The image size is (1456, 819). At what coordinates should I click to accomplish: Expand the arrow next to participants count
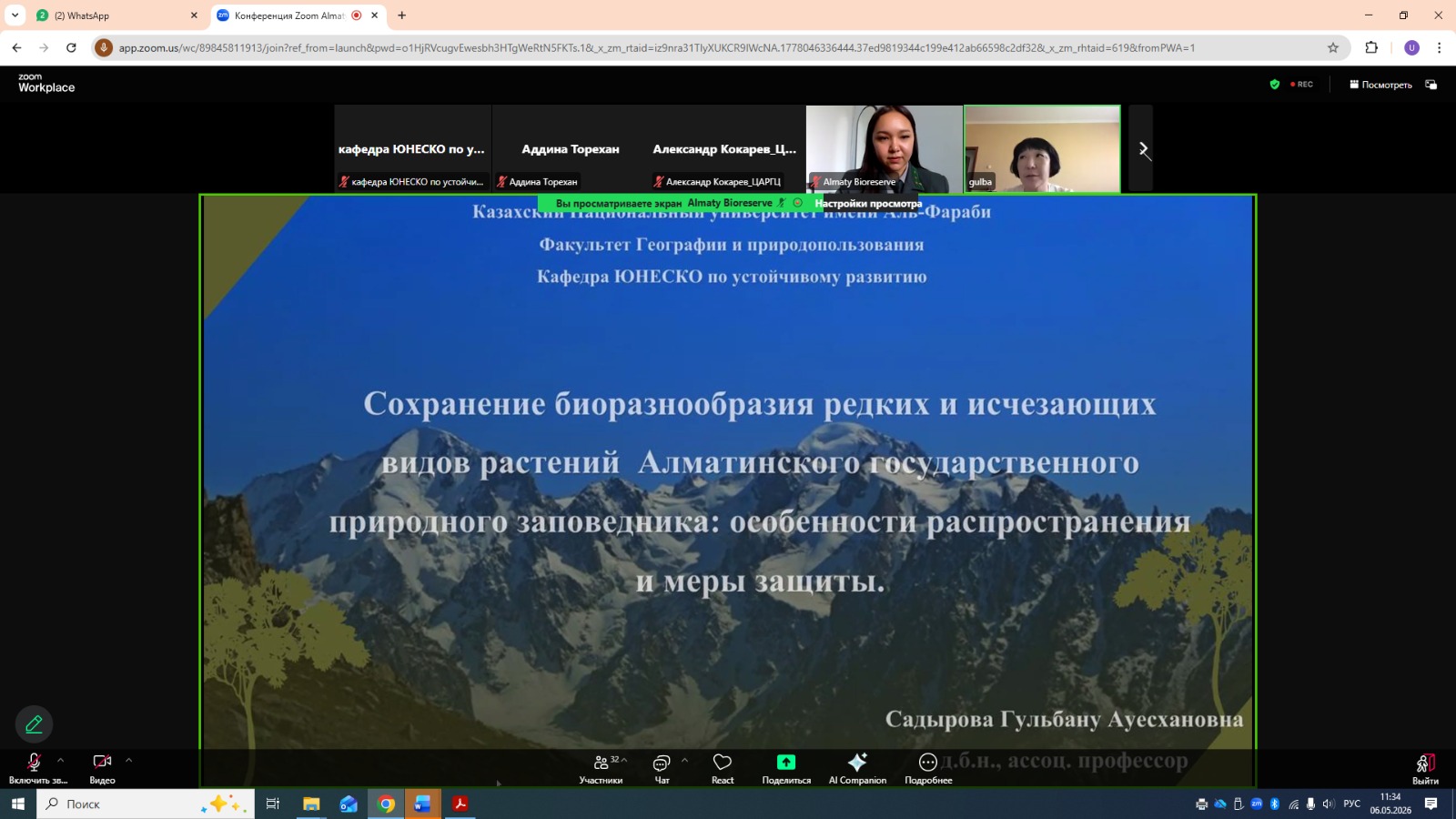tap(624, 760)
